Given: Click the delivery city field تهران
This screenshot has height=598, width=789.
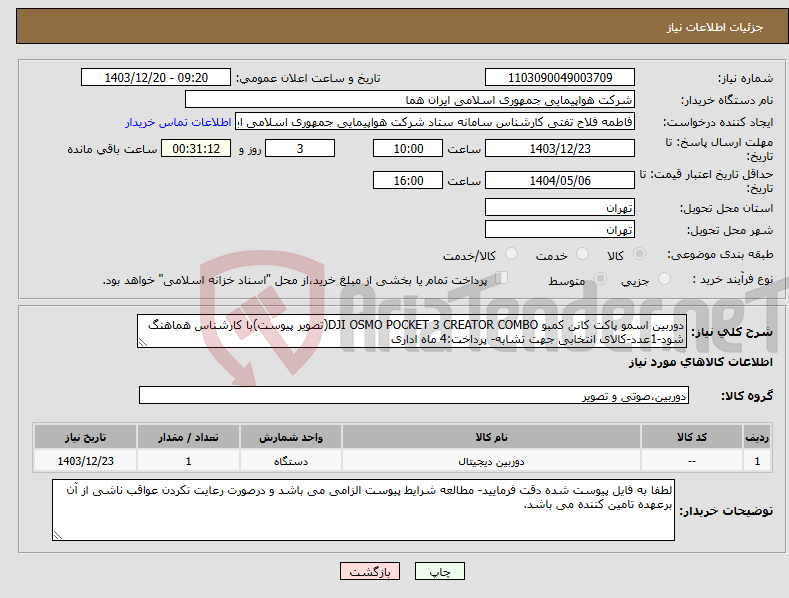Looking at the screenshot, I should point(560,230).
